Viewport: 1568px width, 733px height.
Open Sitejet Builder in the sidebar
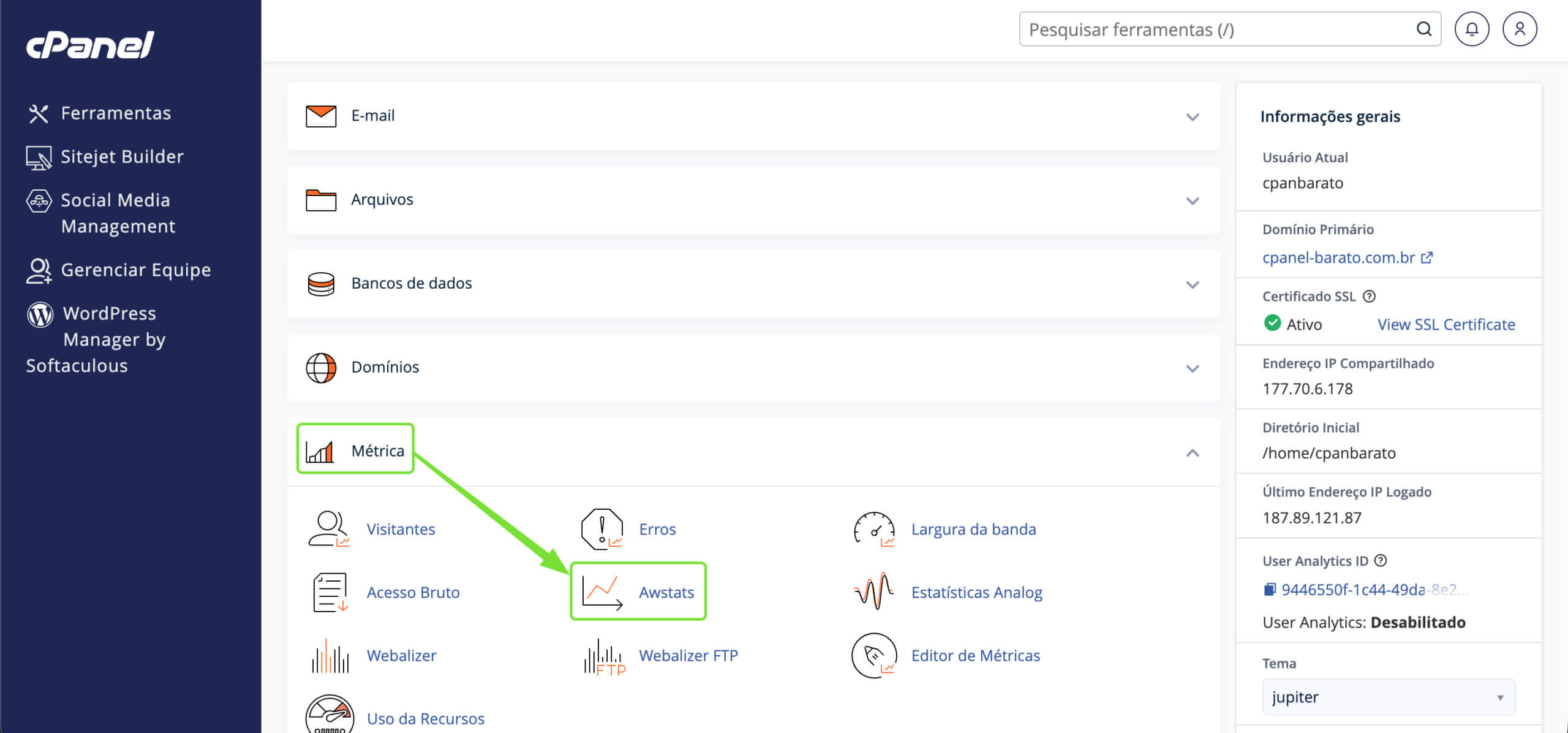coord(122,157)
